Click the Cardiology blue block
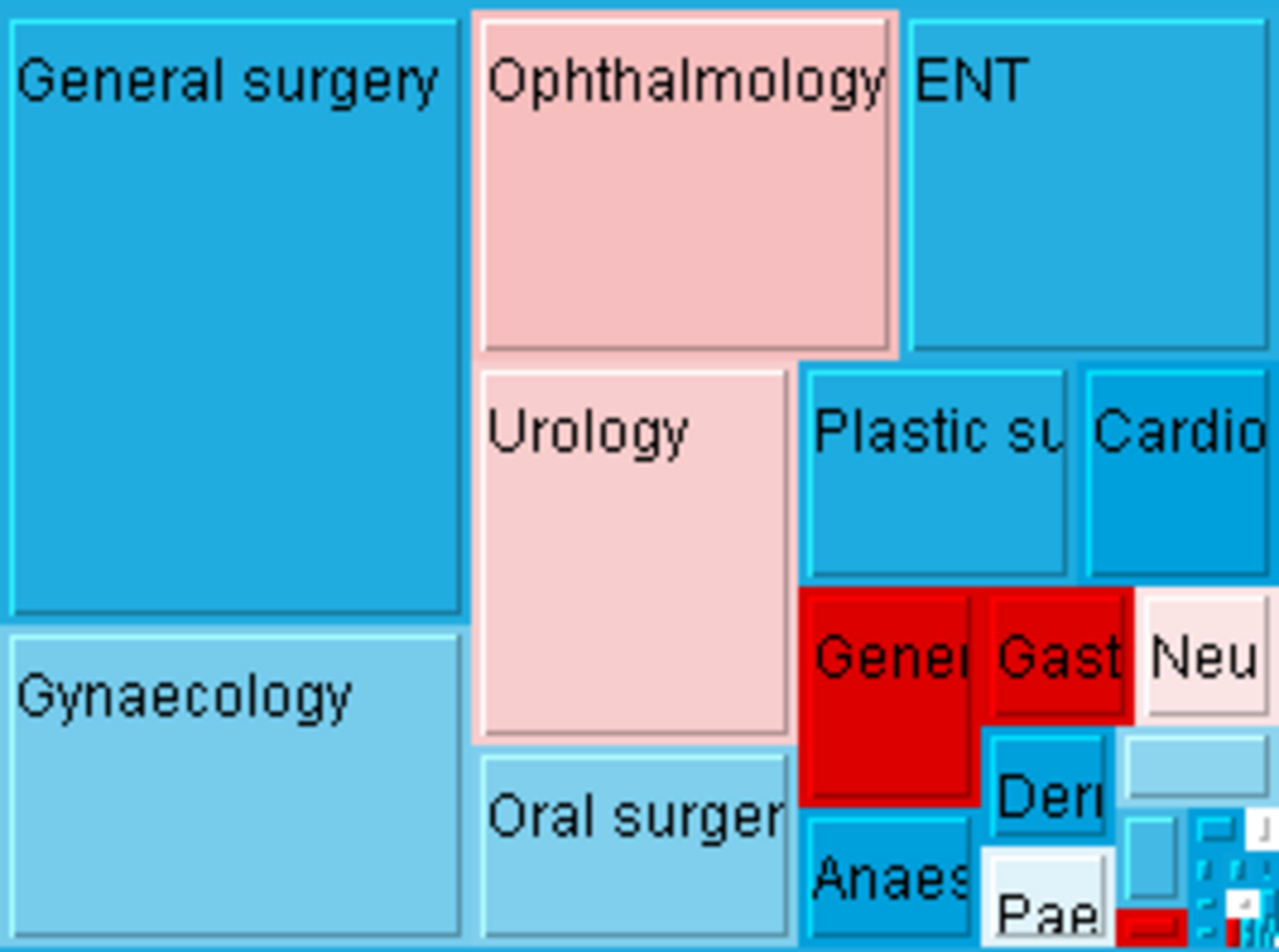 (1178, 474)
